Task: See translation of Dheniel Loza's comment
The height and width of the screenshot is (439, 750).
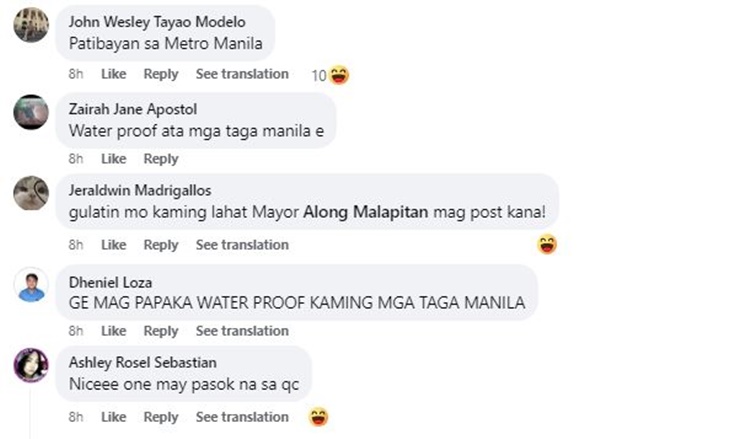Action: [x=242, y=331]
